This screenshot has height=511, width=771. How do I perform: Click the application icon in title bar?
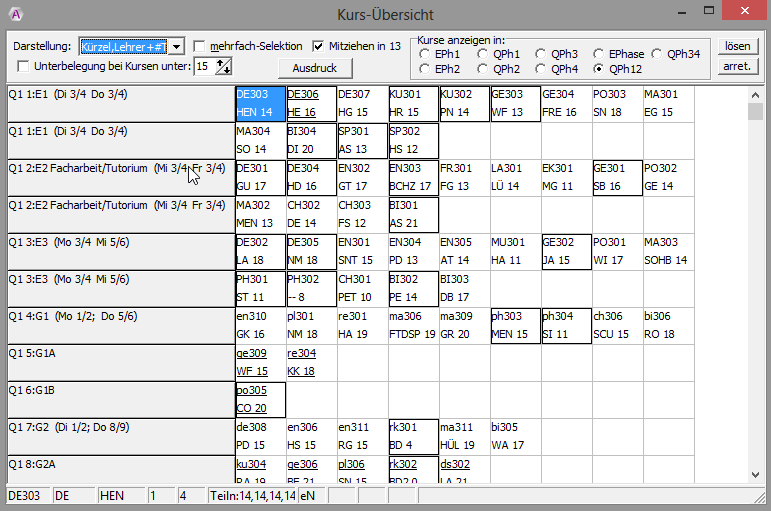(16, 14)
